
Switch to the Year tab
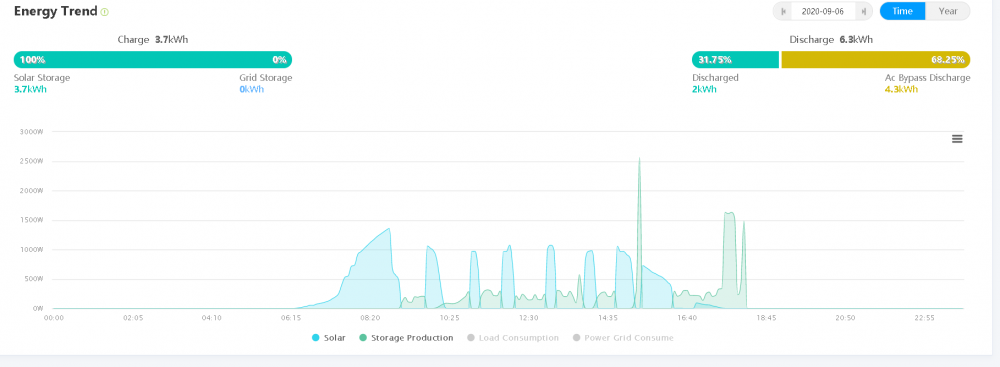point(948,11)
